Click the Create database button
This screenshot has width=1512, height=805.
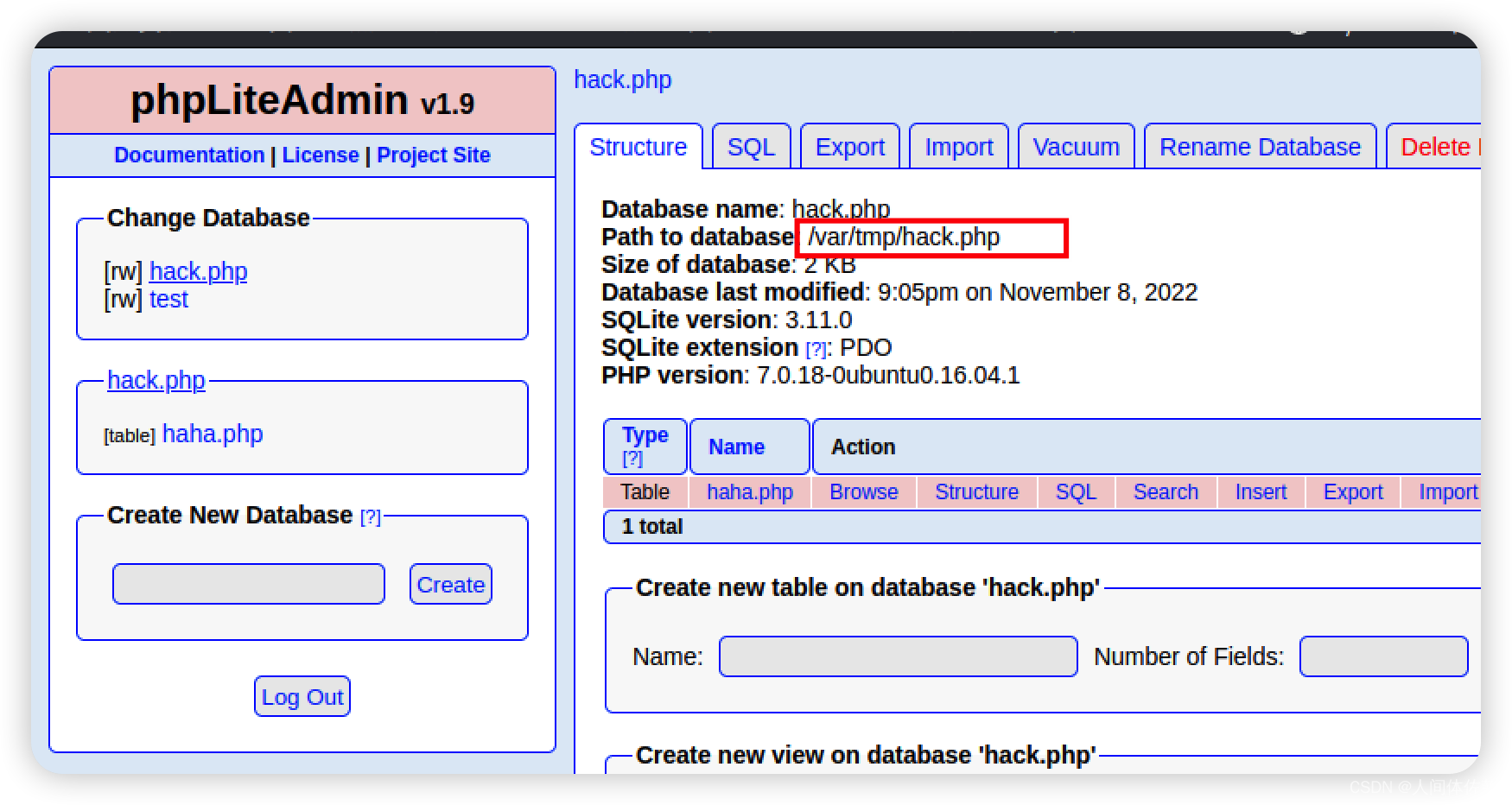pos(451,584)
